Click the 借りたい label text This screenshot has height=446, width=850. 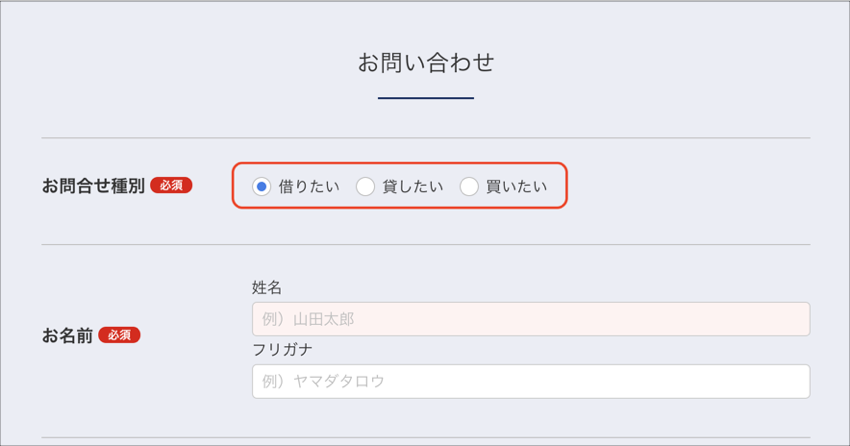pyautogui.click(x=309, y=186)
